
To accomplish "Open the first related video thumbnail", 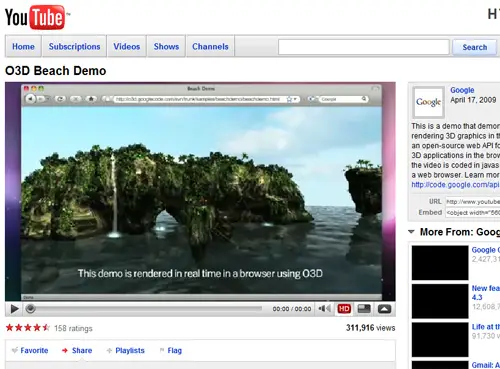I will click(x=440, y=263).
